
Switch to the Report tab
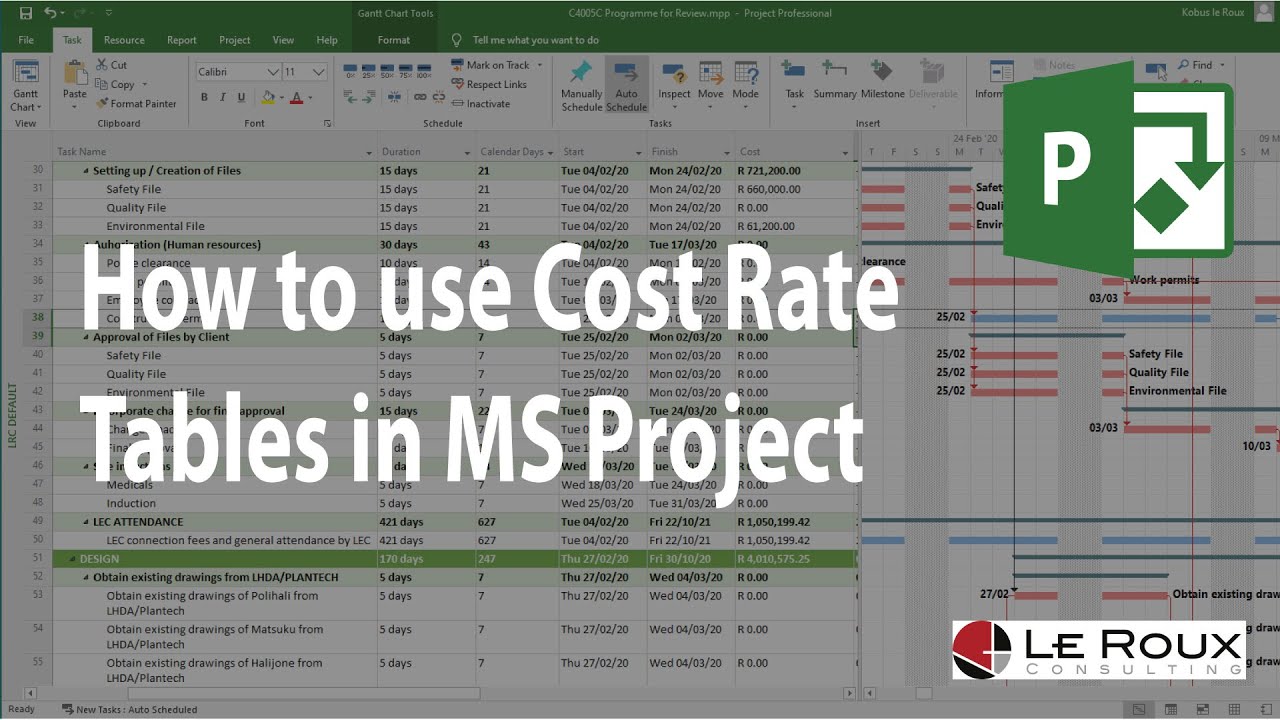point(182,40)
